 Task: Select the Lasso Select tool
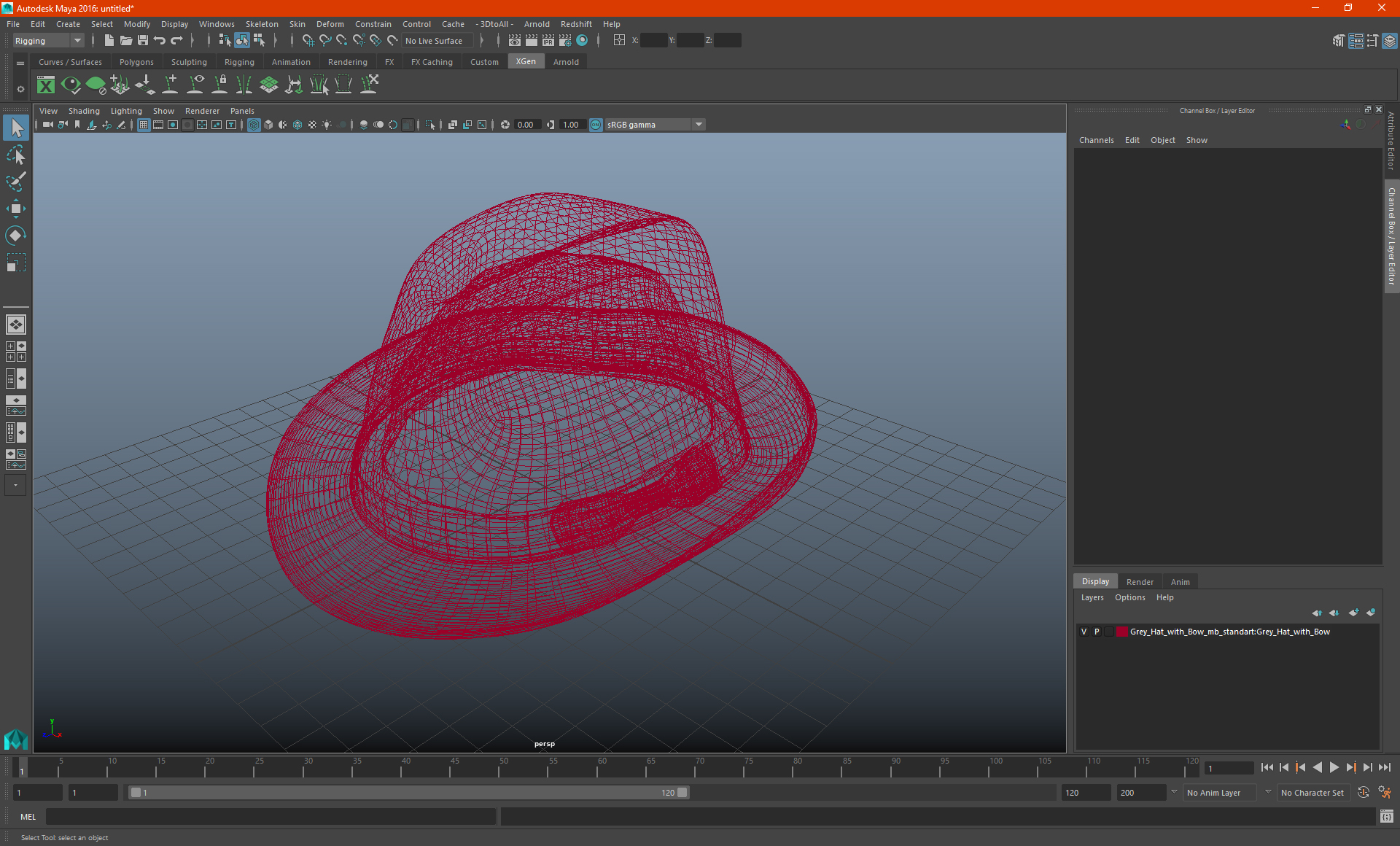tap(15, 155)
